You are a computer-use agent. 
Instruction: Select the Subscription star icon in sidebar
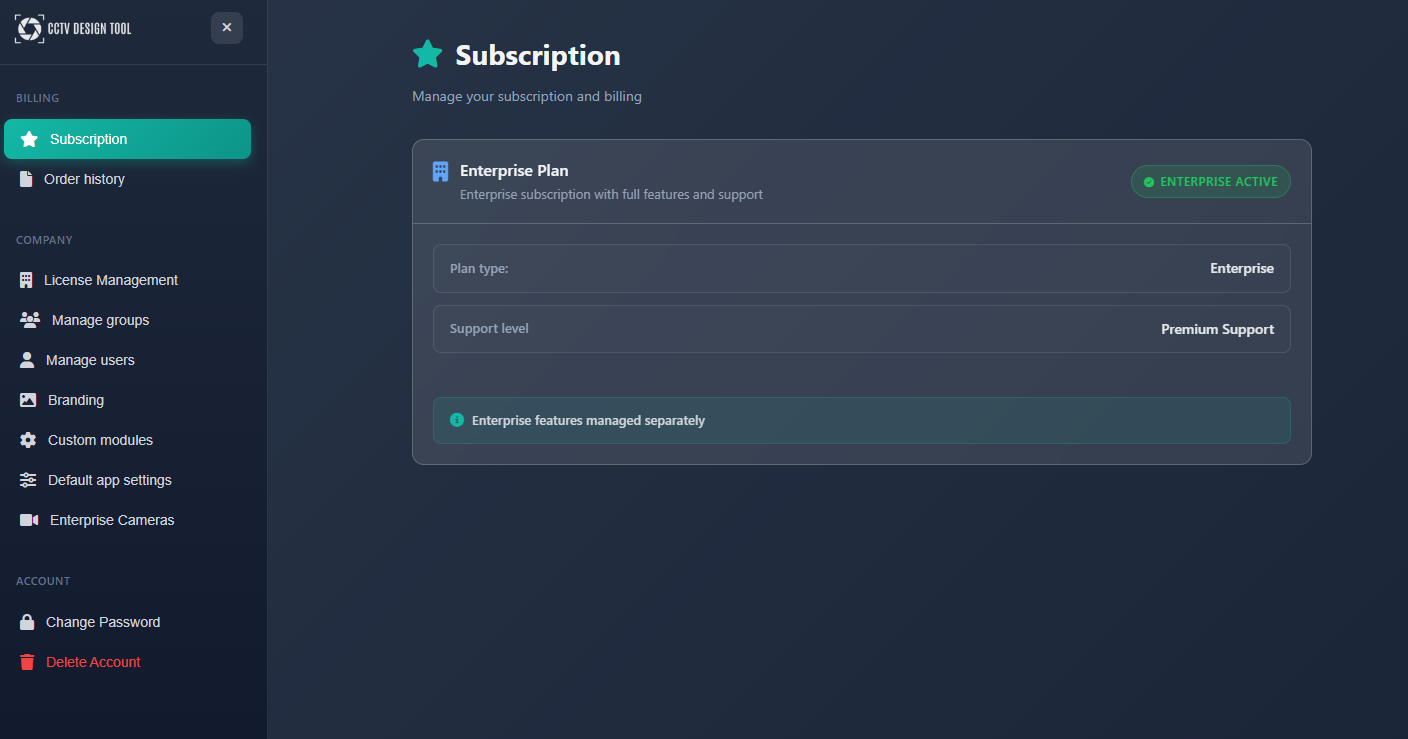pos(27,139)
